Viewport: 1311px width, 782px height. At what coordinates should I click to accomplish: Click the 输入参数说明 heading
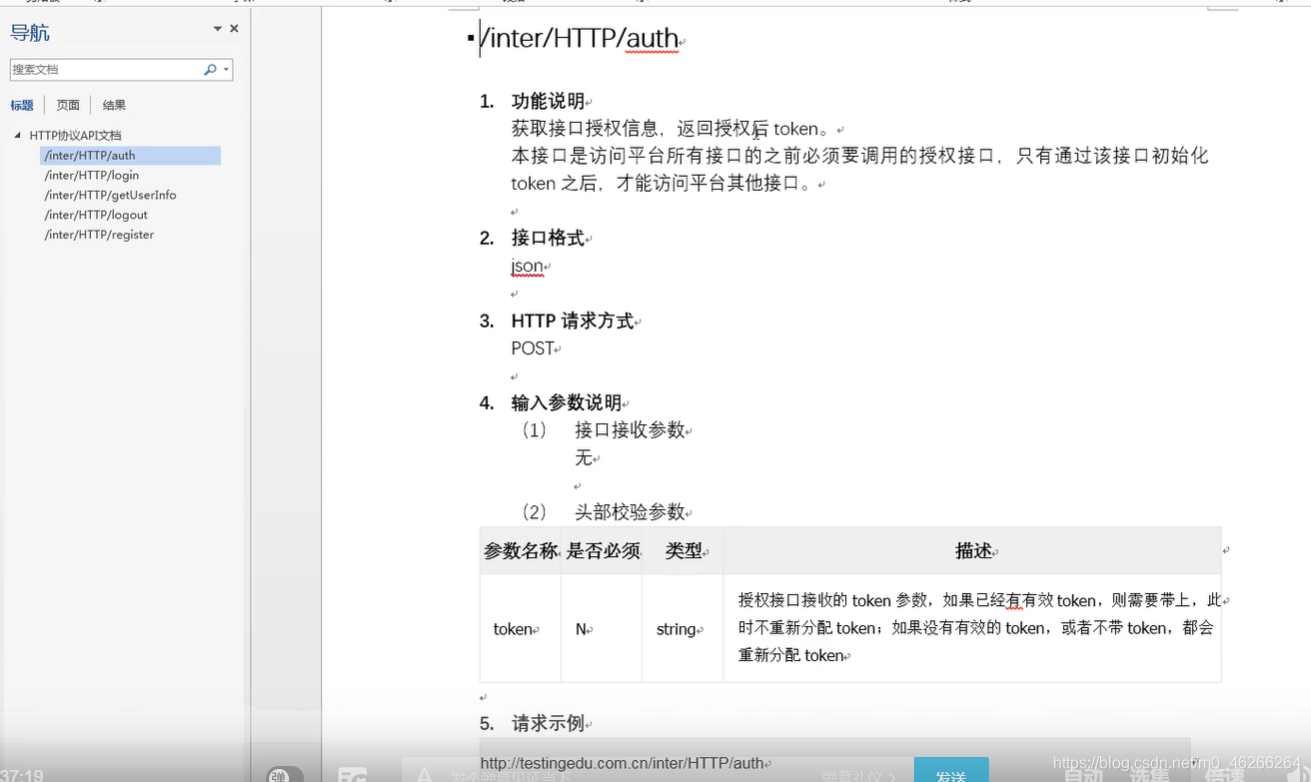567,403
